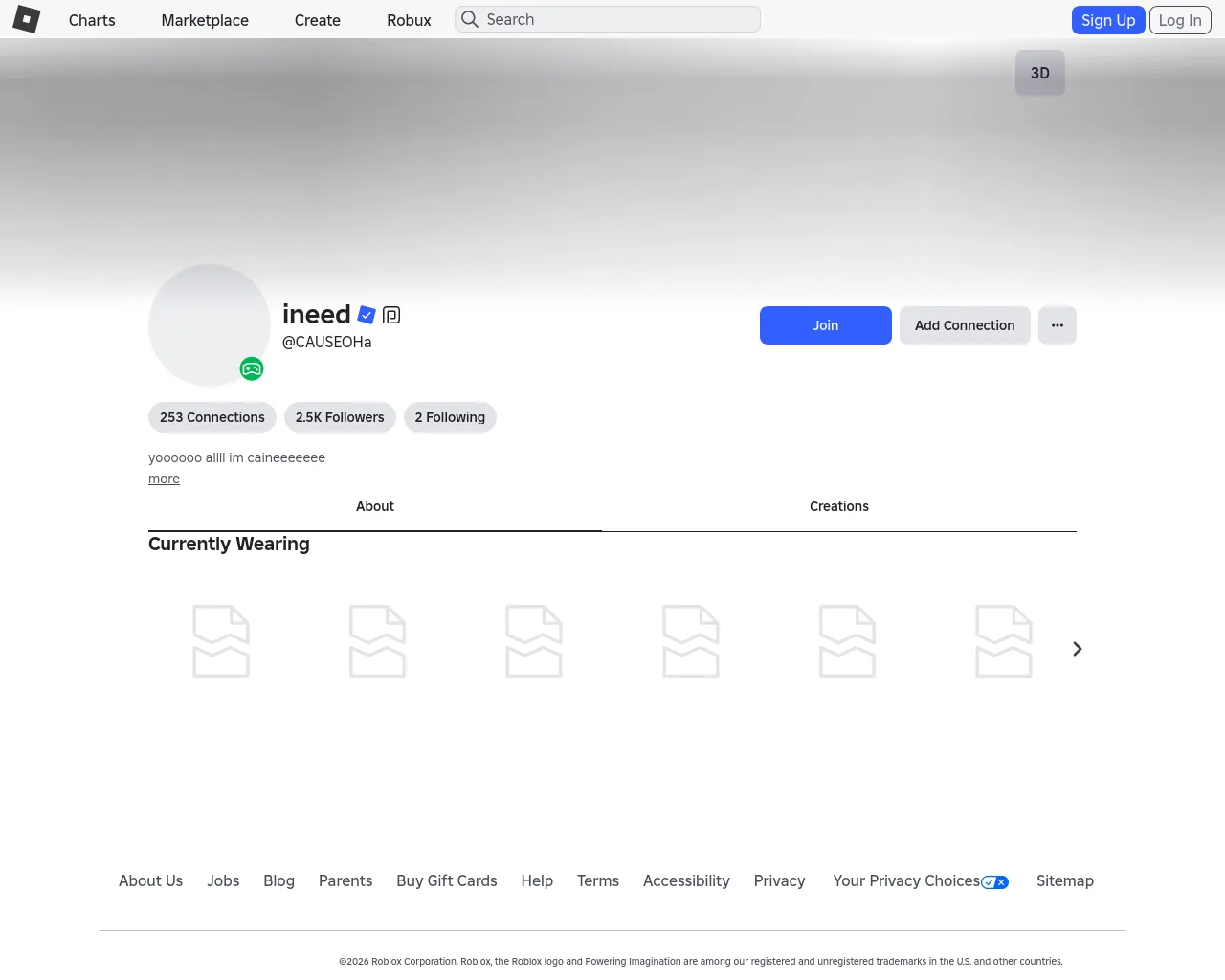1225x980 pixels.
Task: Show next Currently Wearing items with arrow
Action: tap(1078, 649)
